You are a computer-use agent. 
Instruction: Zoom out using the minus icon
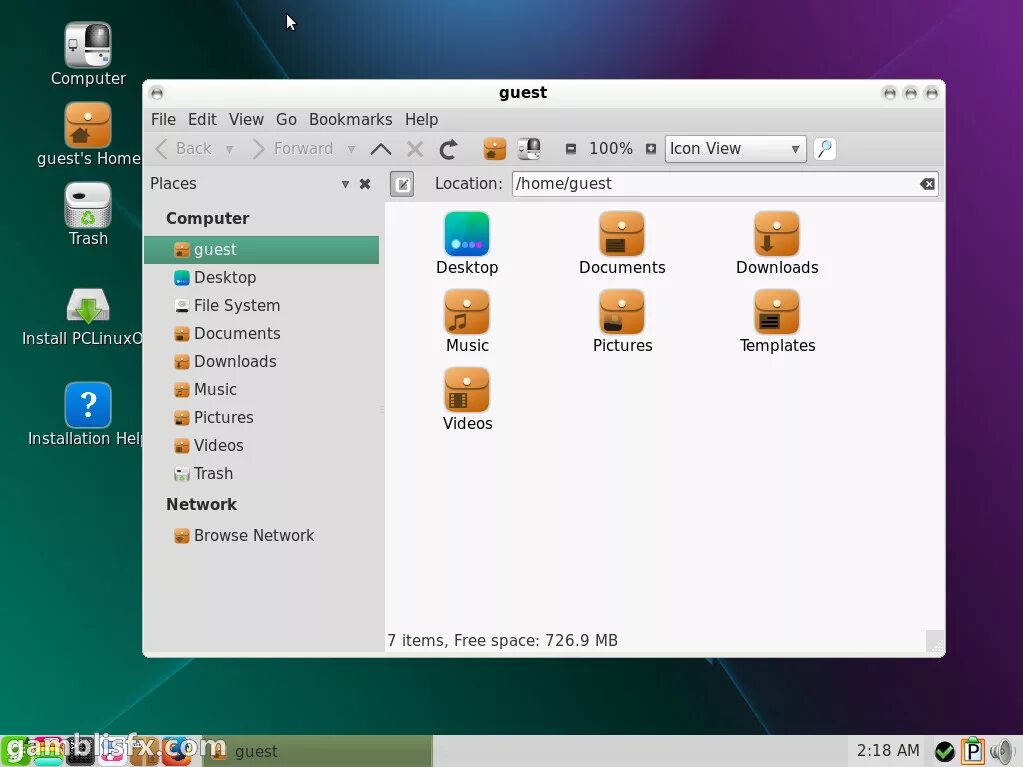(x=572, y=148)
